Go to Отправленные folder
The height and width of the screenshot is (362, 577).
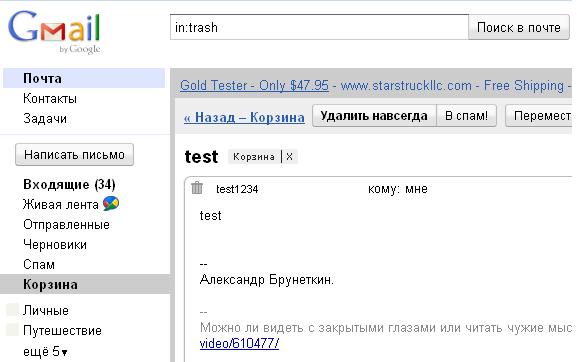66,224
